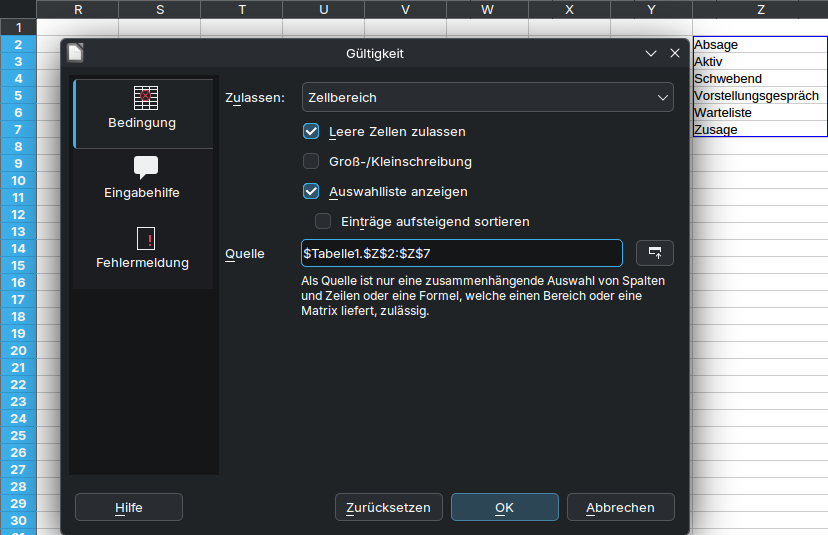
Task: Enable Groß-/Kleinschreibung checkbox
Action: coord(311,161)
